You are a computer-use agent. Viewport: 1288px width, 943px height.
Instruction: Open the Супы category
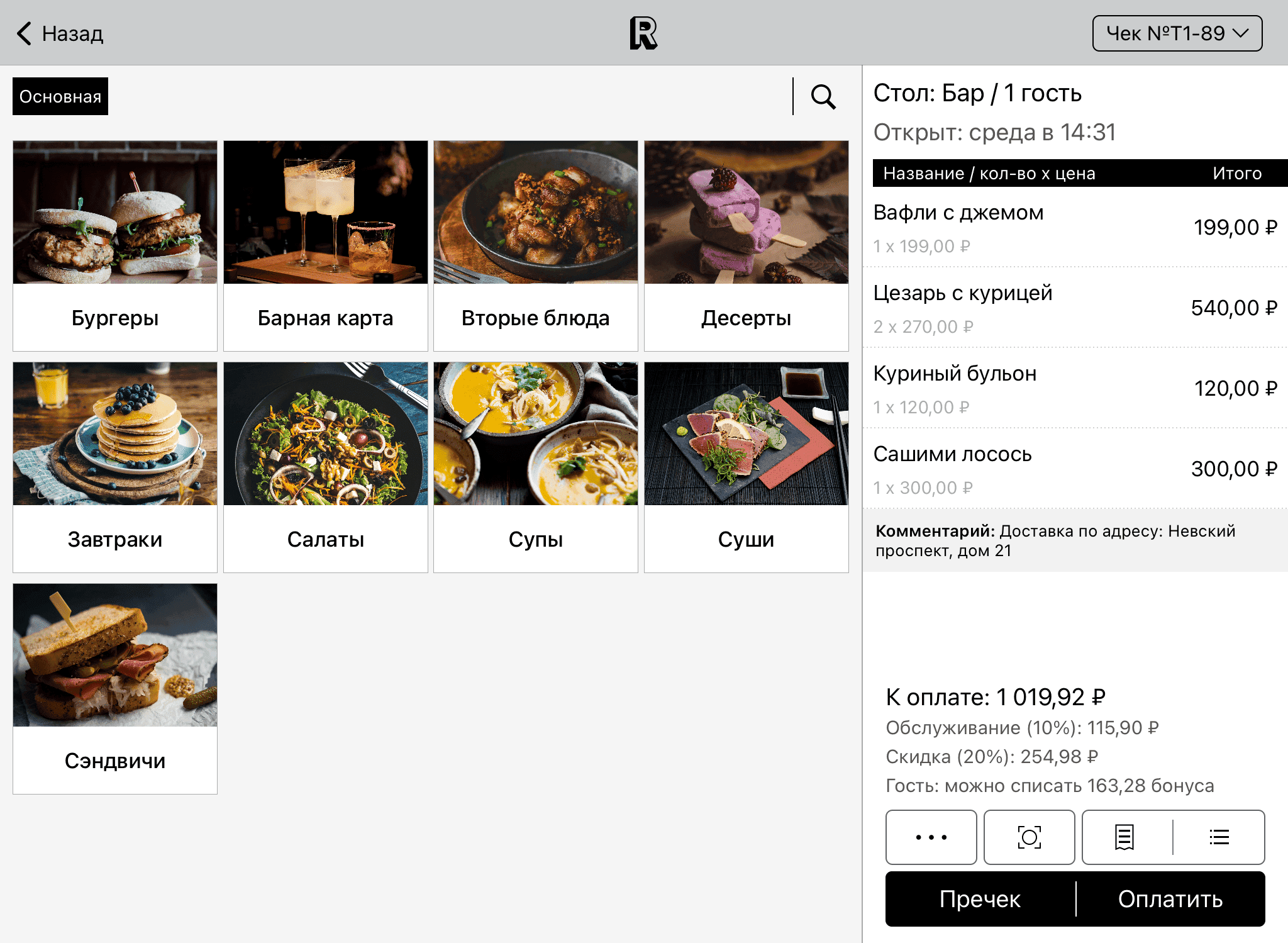tap(535, 467)
